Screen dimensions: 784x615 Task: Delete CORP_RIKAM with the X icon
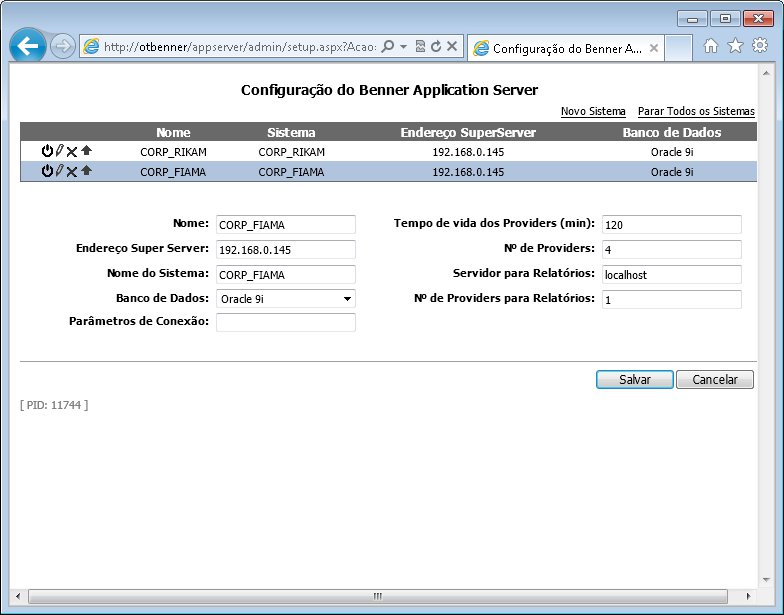pos(72,152)
